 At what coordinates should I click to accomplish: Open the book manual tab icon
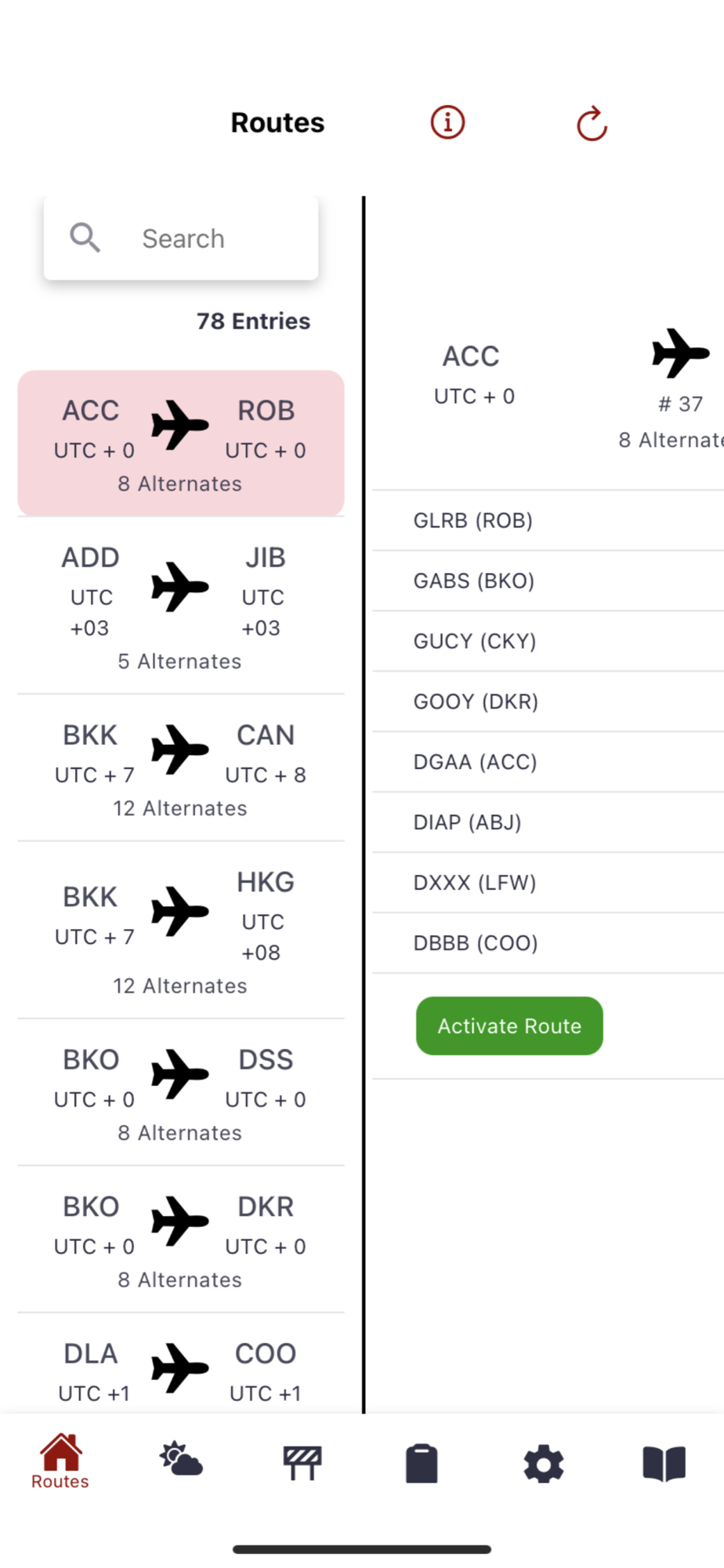click(x=664, y=1463)
